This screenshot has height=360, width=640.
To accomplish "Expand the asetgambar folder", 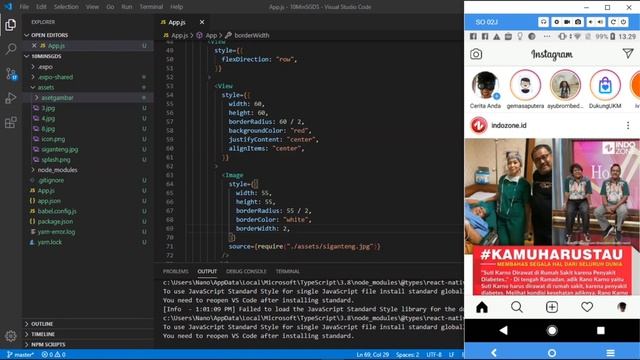I will 88,98.
